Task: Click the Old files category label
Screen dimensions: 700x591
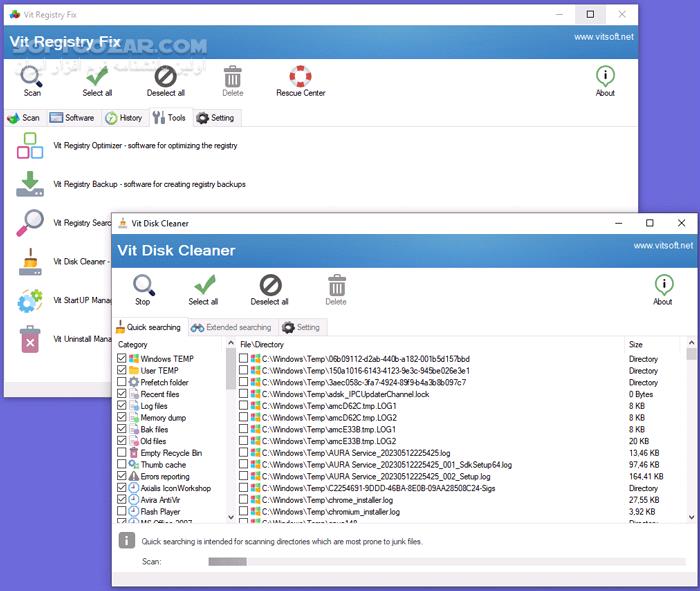Action: (153, 441)
